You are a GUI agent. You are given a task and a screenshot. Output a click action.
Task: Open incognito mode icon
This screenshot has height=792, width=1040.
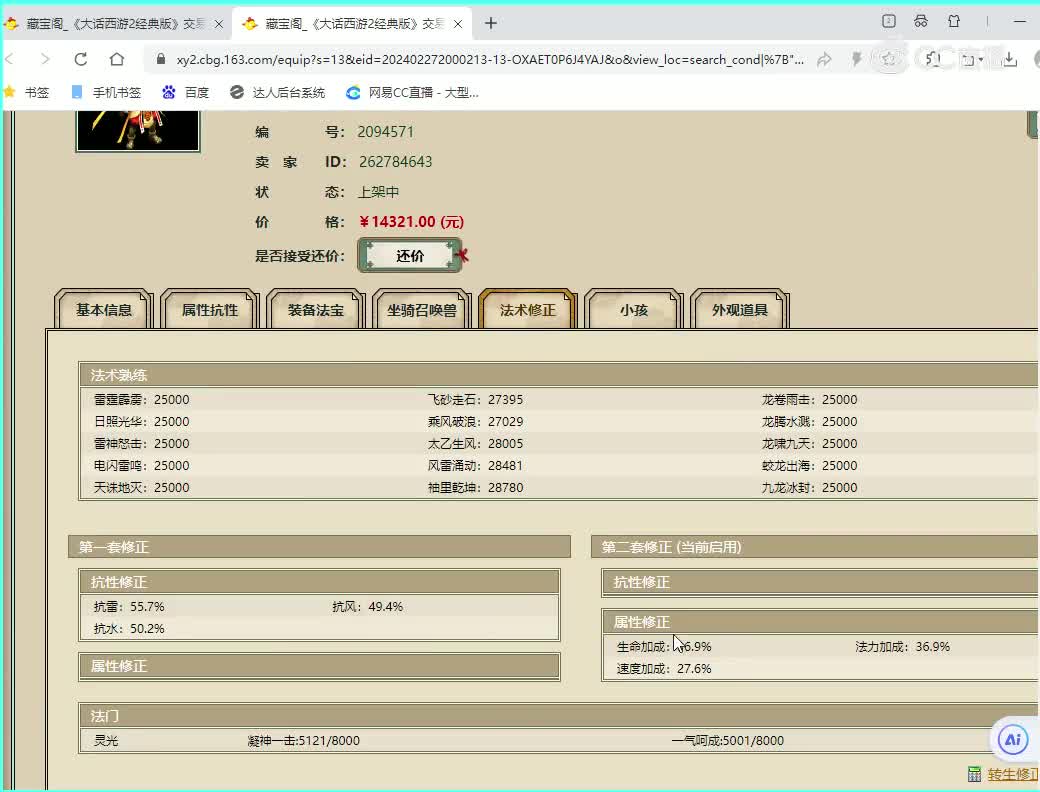coord(921,21)
